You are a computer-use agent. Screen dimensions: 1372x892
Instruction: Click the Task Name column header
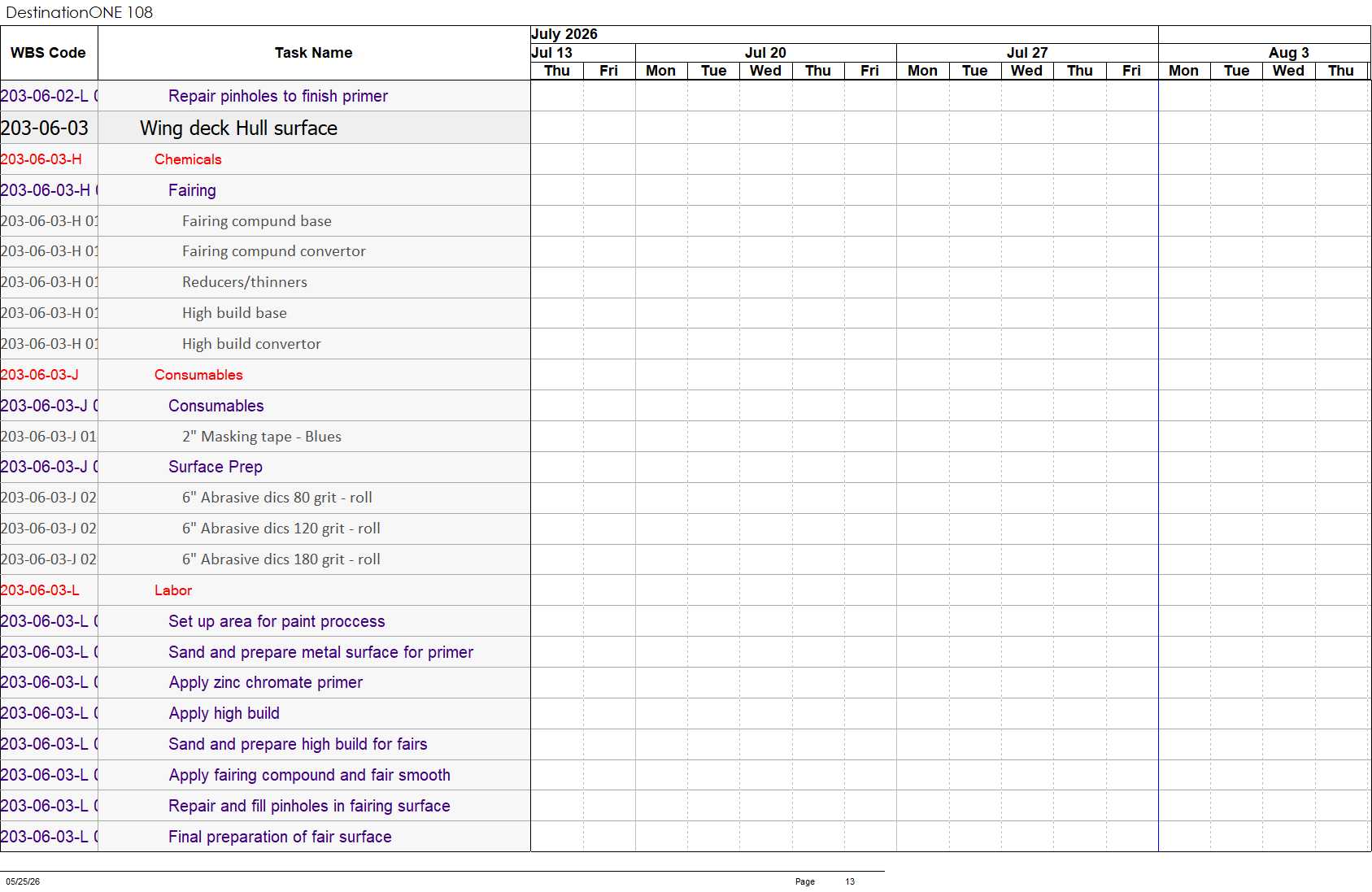[x=314, y=53]
